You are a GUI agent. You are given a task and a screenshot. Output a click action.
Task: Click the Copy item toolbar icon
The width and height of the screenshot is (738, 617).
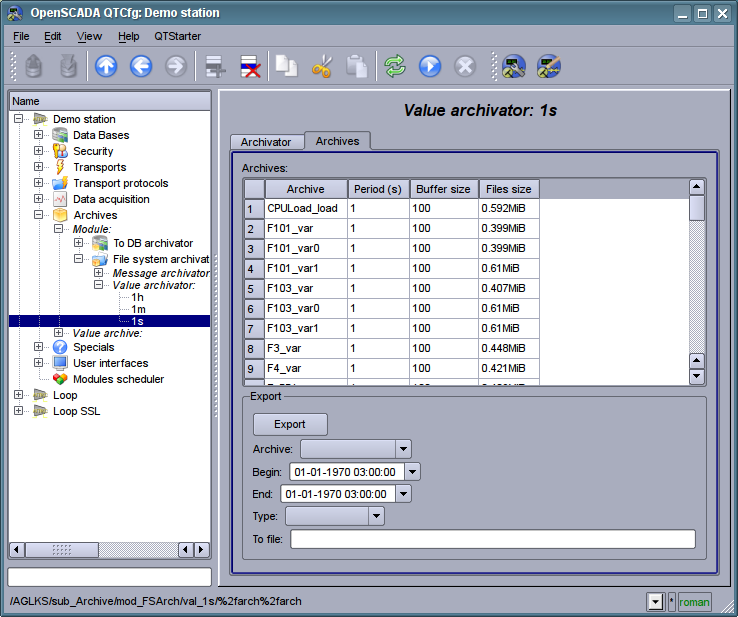coord(286,66)
